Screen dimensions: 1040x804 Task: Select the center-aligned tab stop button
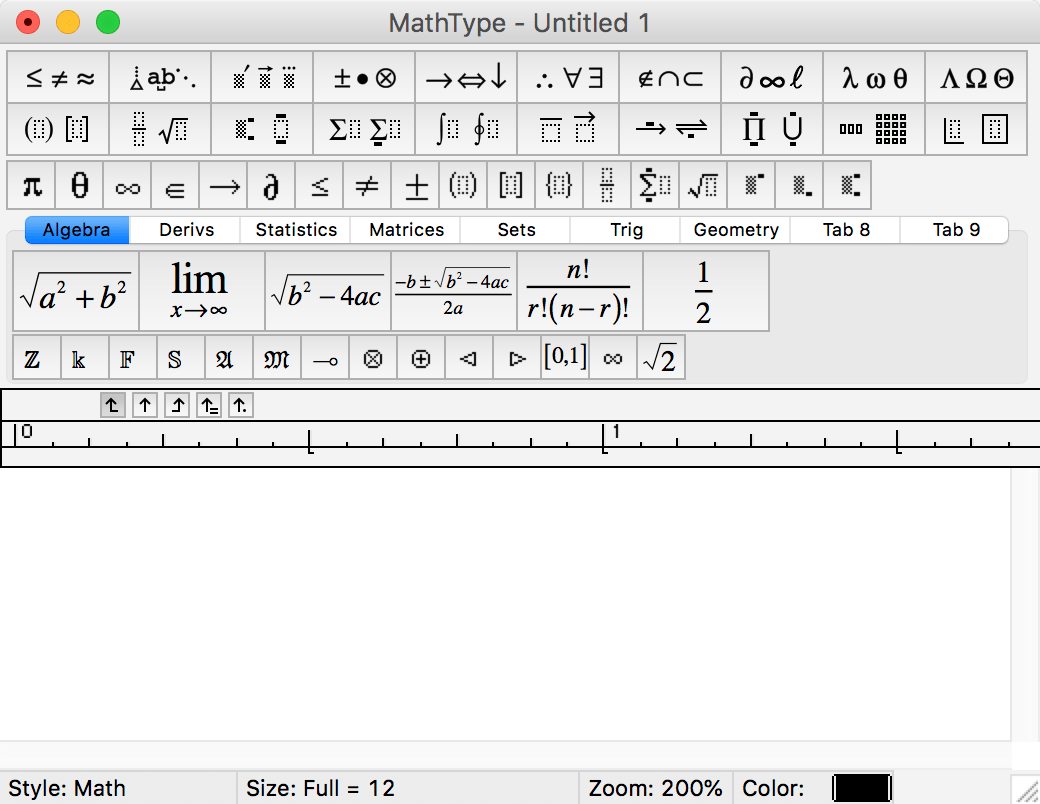[x=145, y=405]
